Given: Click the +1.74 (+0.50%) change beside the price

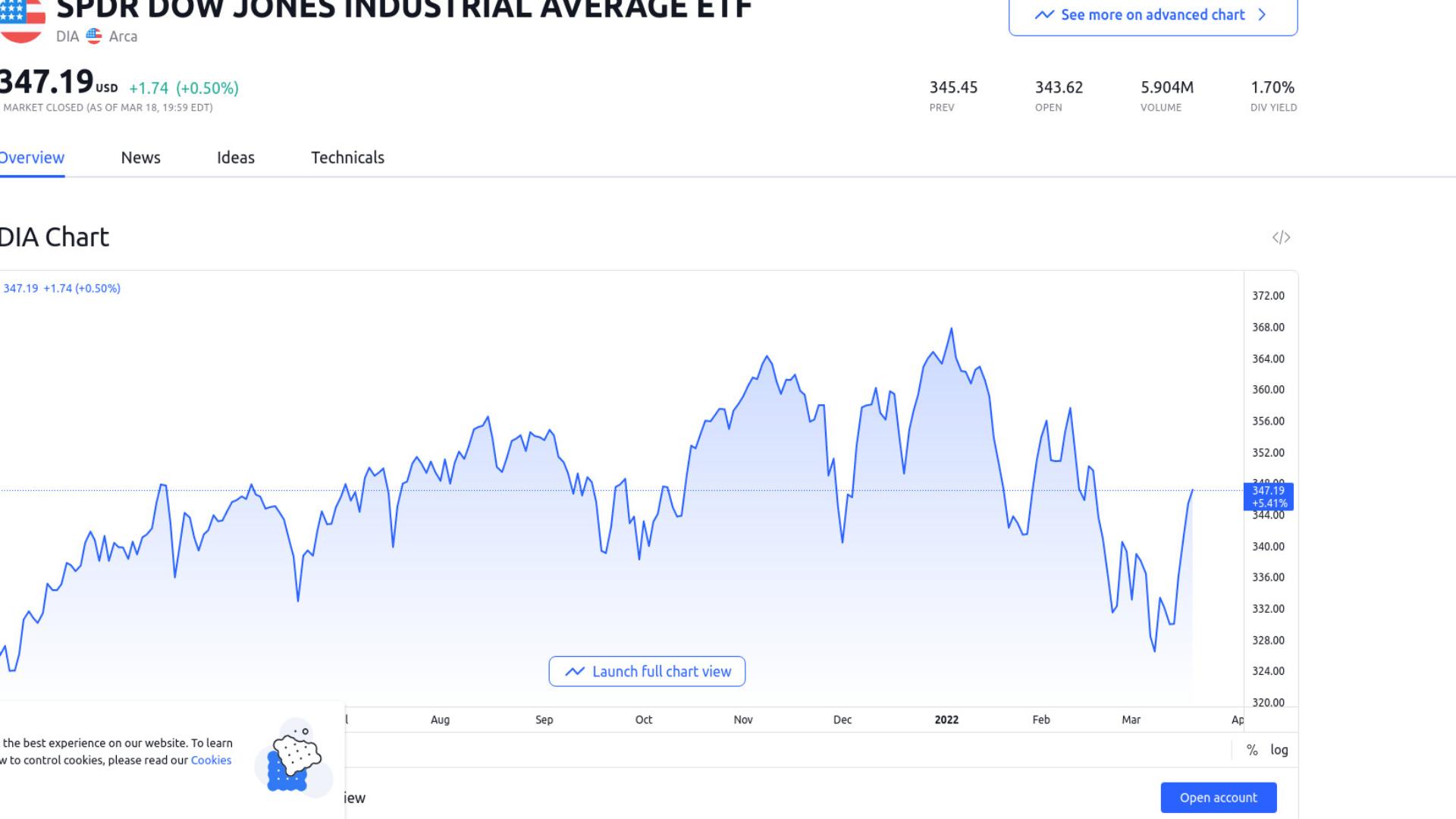Looking at the screenshot, I should 184,88.
